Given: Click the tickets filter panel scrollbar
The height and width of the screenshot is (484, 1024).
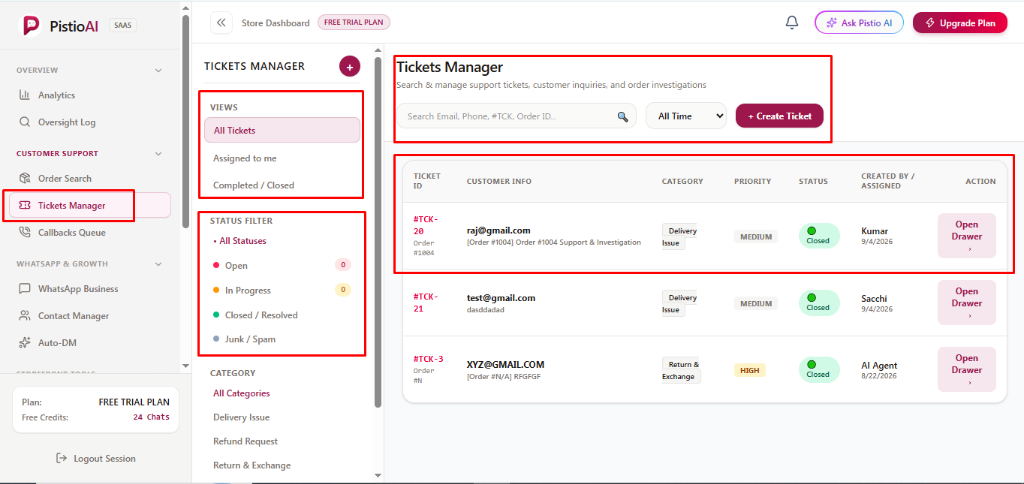Looking at the screenshot, I should [377, 232].
